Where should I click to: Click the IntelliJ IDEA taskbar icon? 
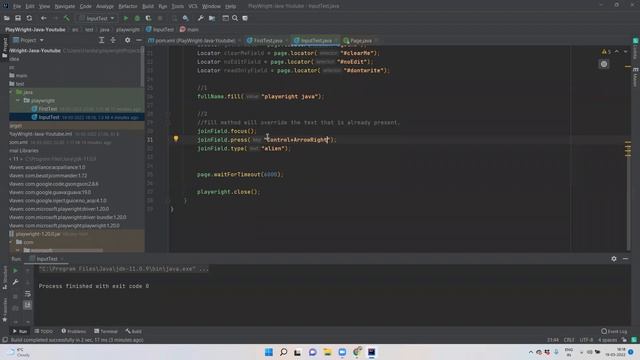click(371, 352)
